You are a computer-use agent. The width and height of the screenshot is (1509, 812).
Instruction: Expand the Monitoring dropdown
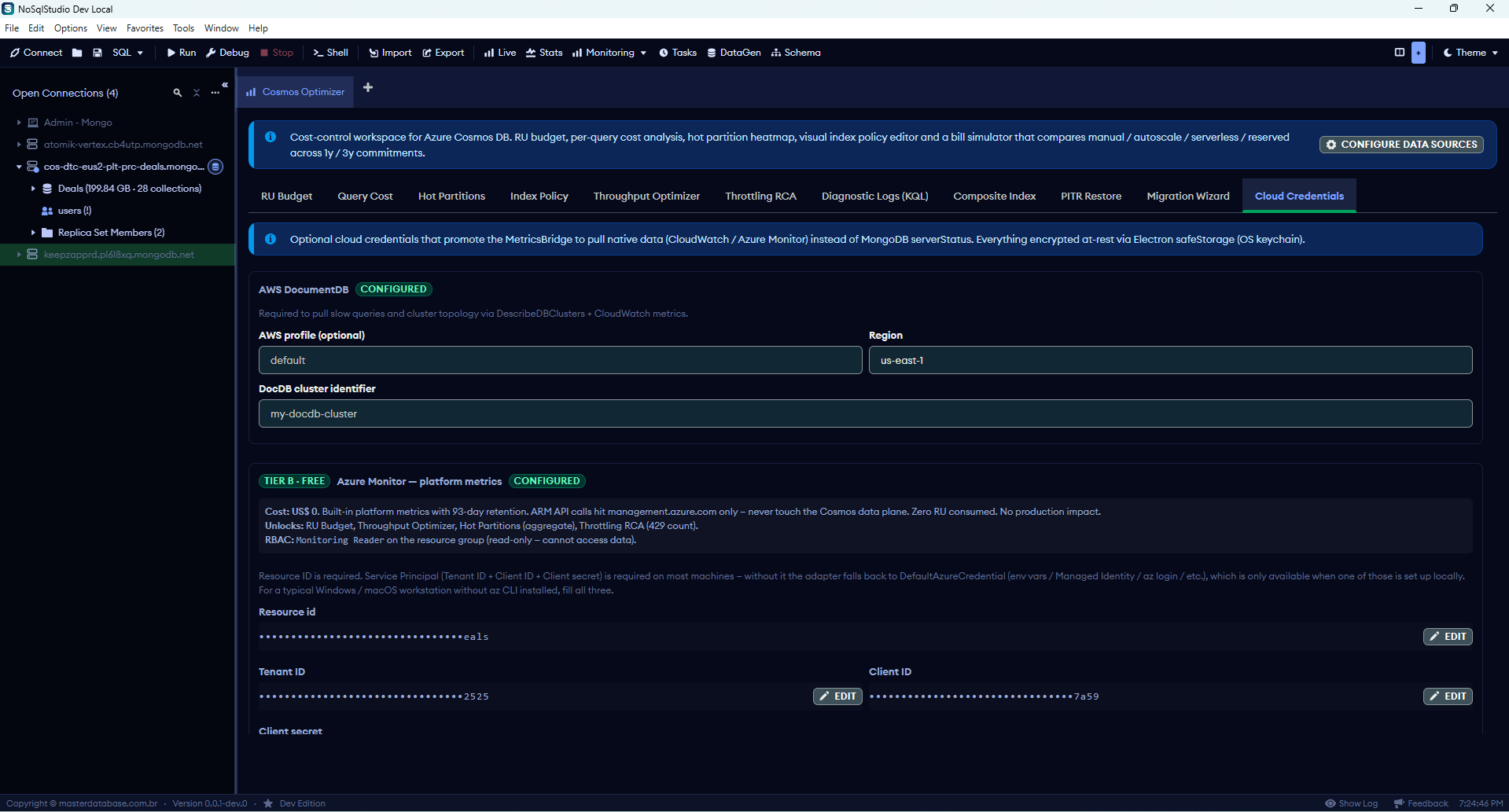(x=609, y=53)
